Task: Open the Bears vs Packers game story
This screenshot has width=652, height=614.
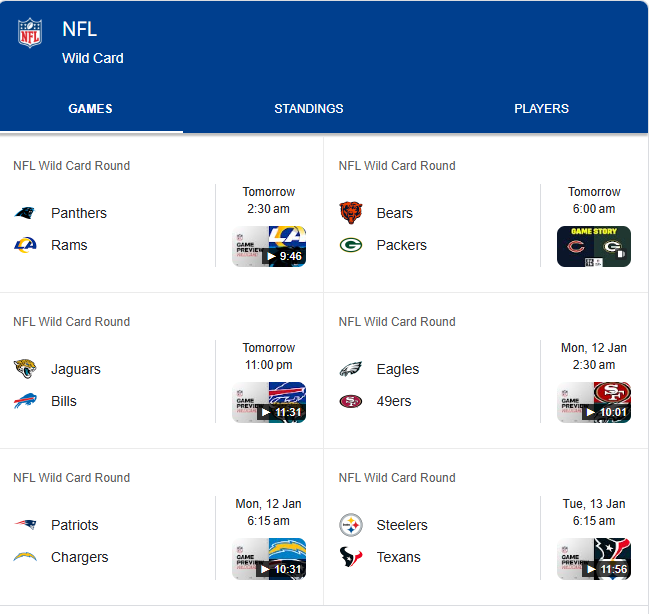Action: pyautogui.click(x=594, y=246)
